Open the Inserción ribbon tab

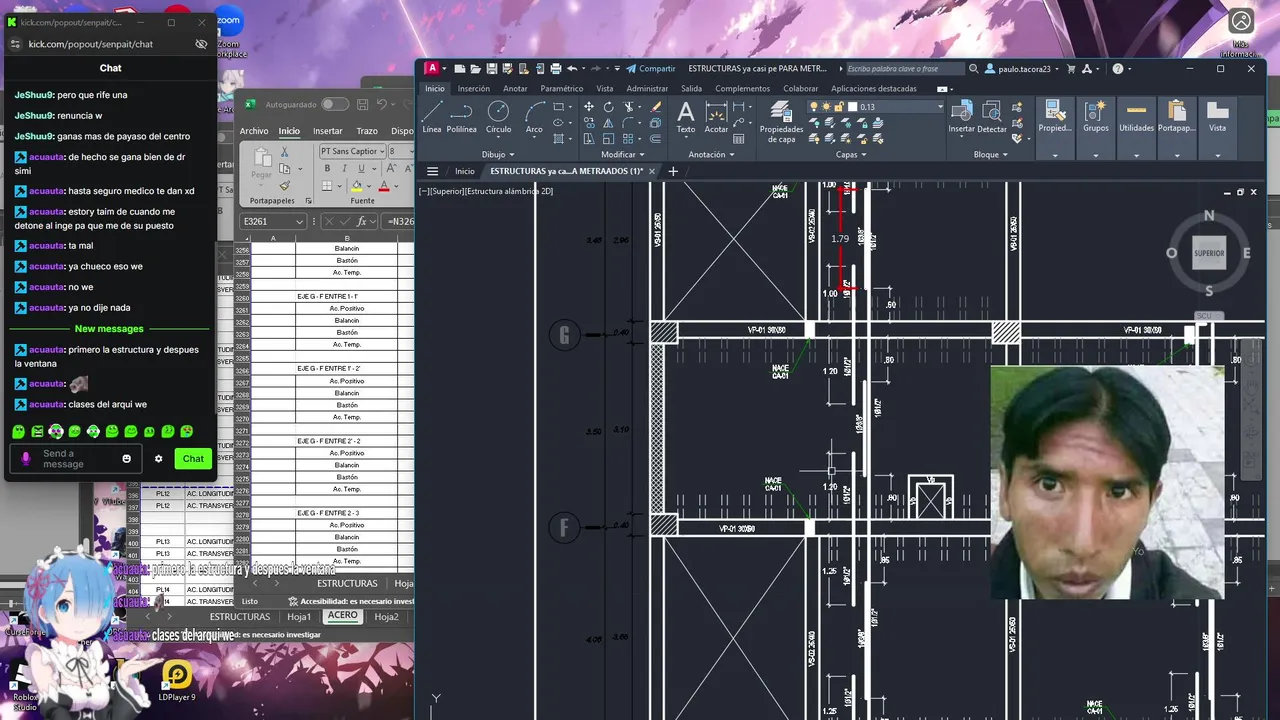[474, 88]
